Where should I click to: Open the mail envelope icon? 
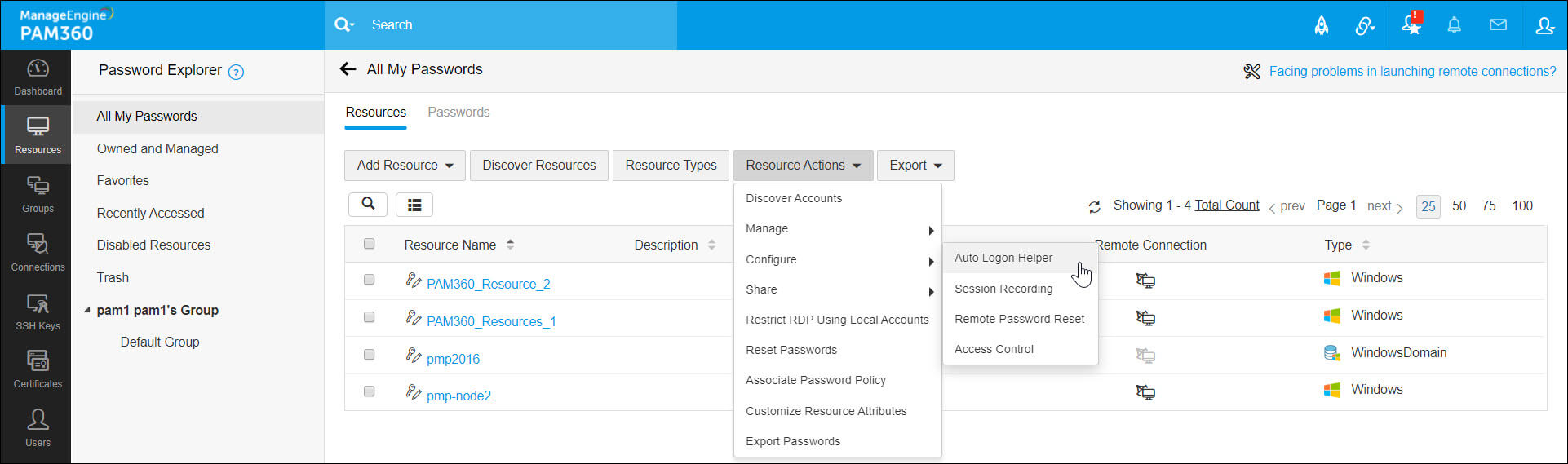1498,25
